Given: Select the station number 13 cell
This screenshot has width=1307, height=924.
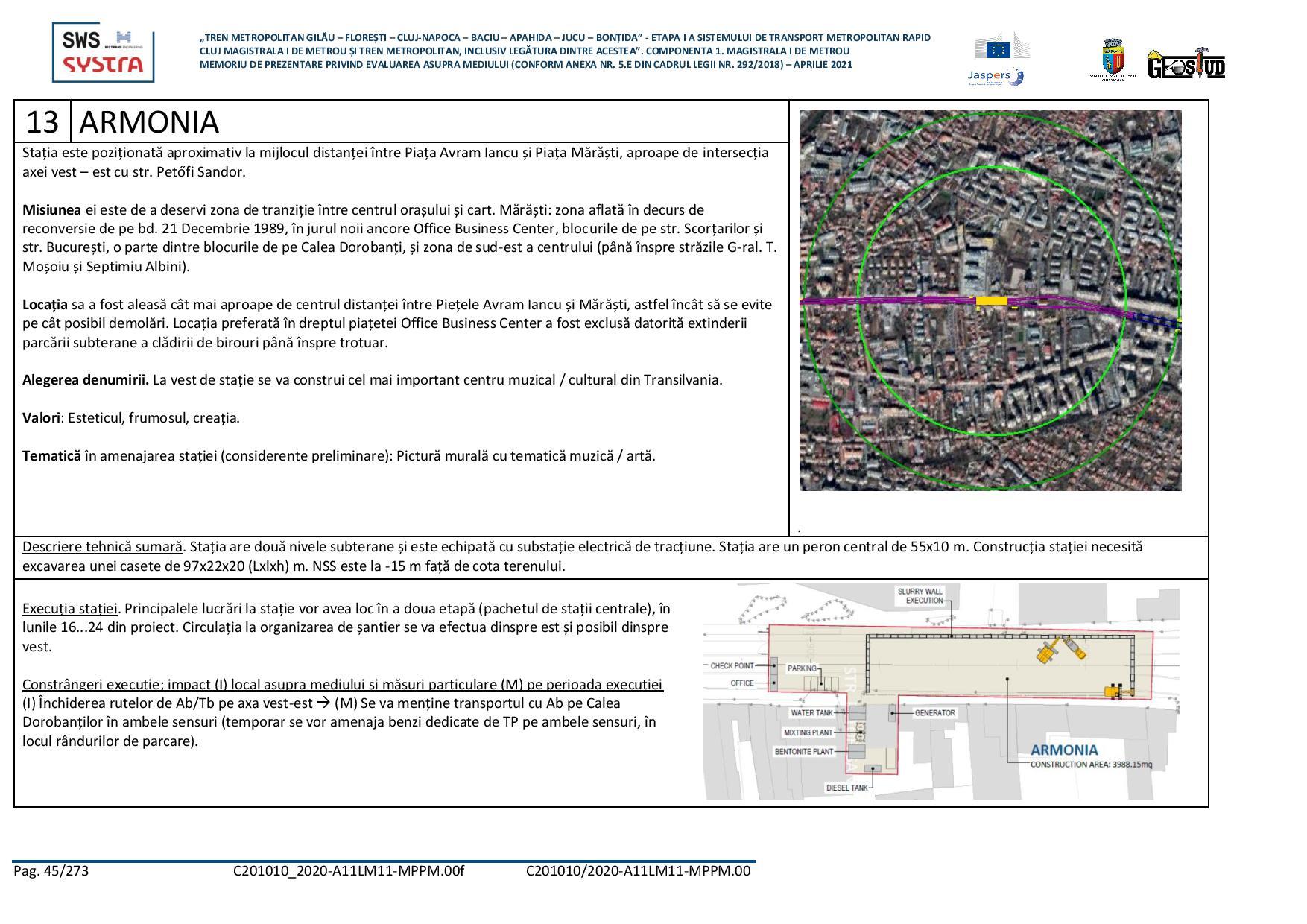Looking at the screenshot, I should (x=42, y=121).
